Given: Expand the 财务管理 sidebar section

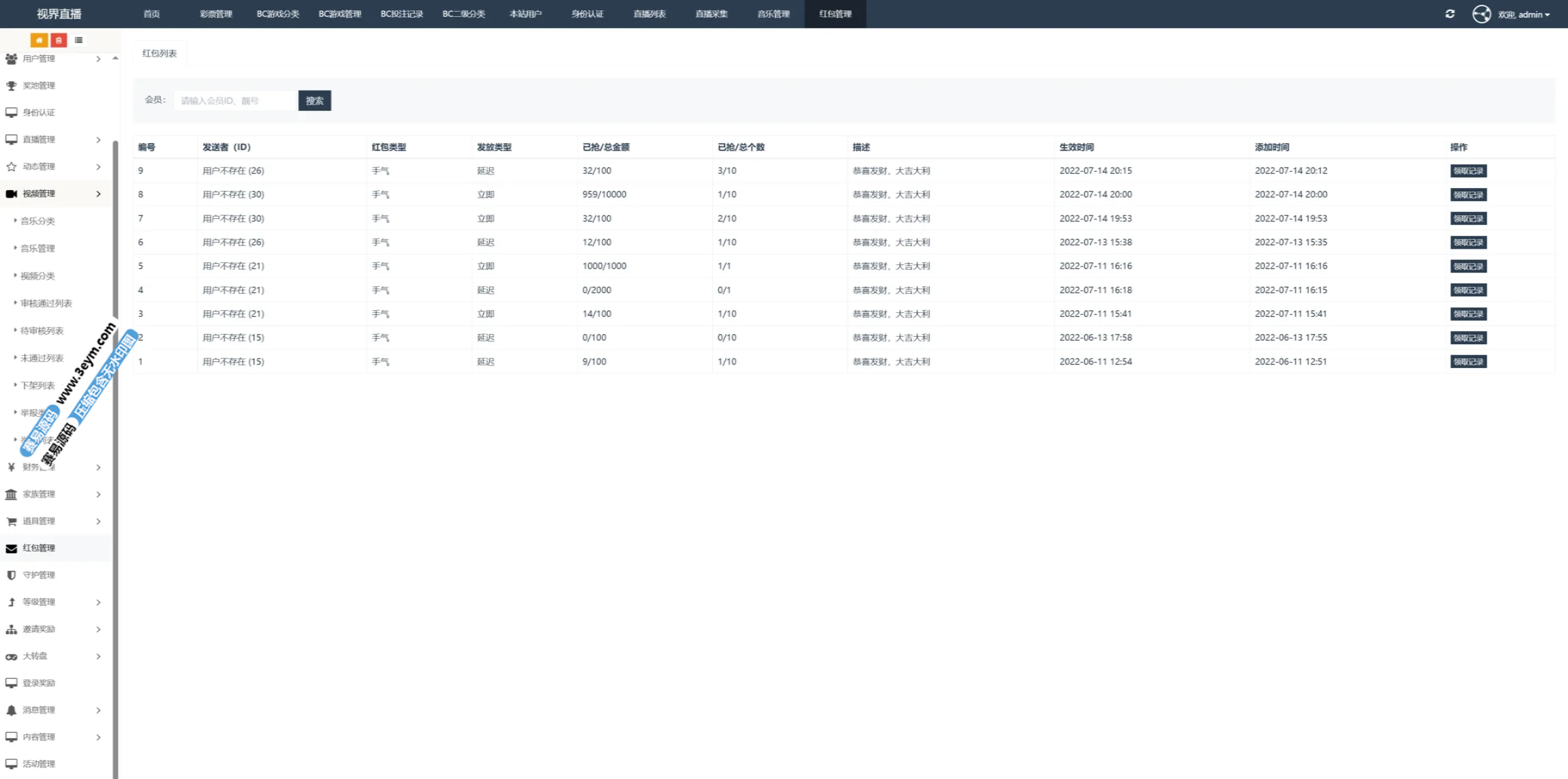Looking at the screenshot, I should [98, 468].
